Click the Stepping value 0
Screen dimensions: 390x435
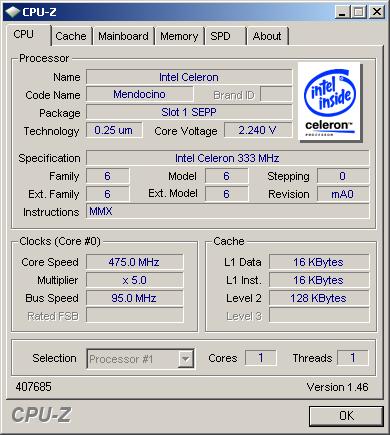point(343,176)
